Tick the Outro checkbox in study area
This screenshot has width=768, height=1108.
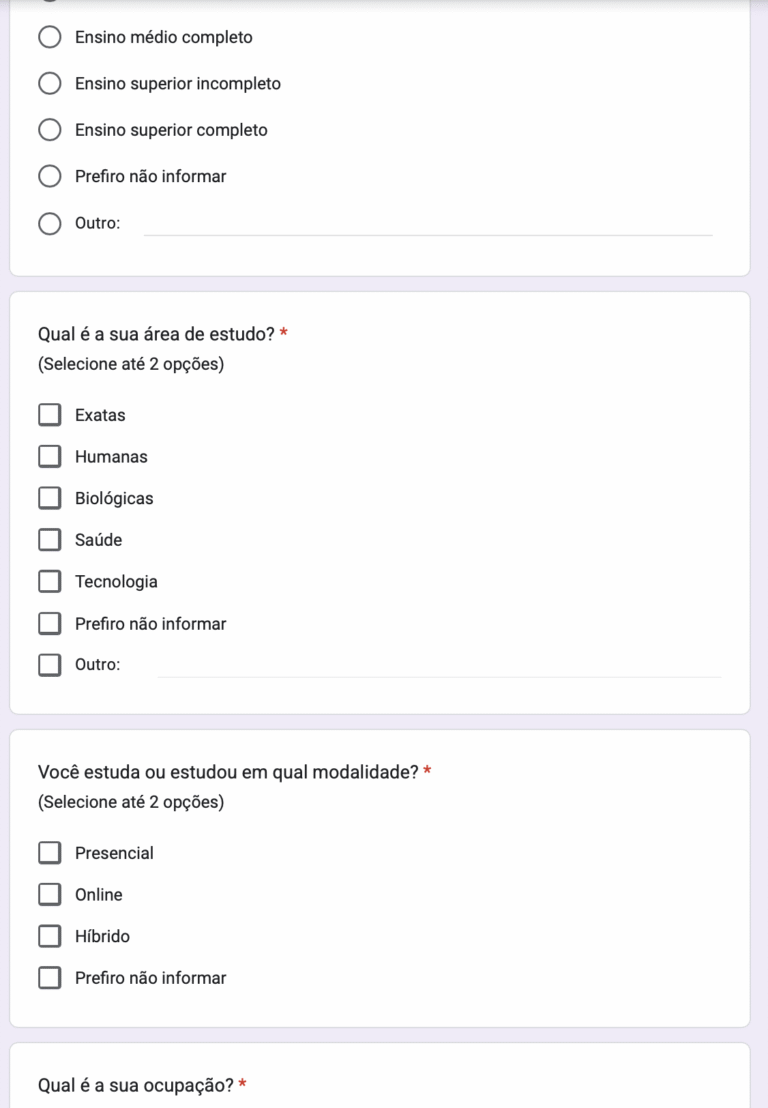[x=49, y=665]
